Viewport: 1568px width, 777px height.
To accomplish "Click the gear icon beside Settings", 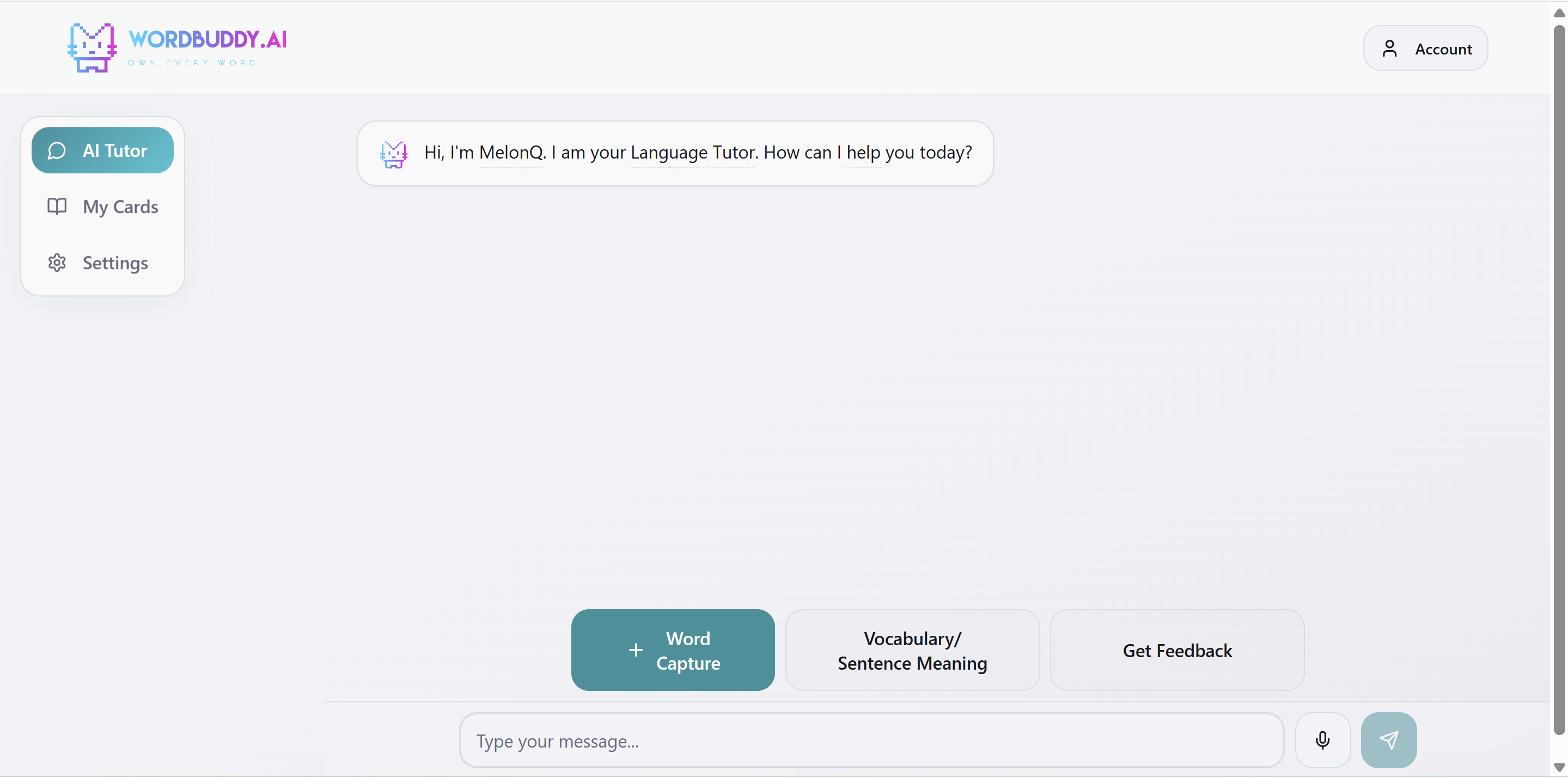I will pos(57,263).
